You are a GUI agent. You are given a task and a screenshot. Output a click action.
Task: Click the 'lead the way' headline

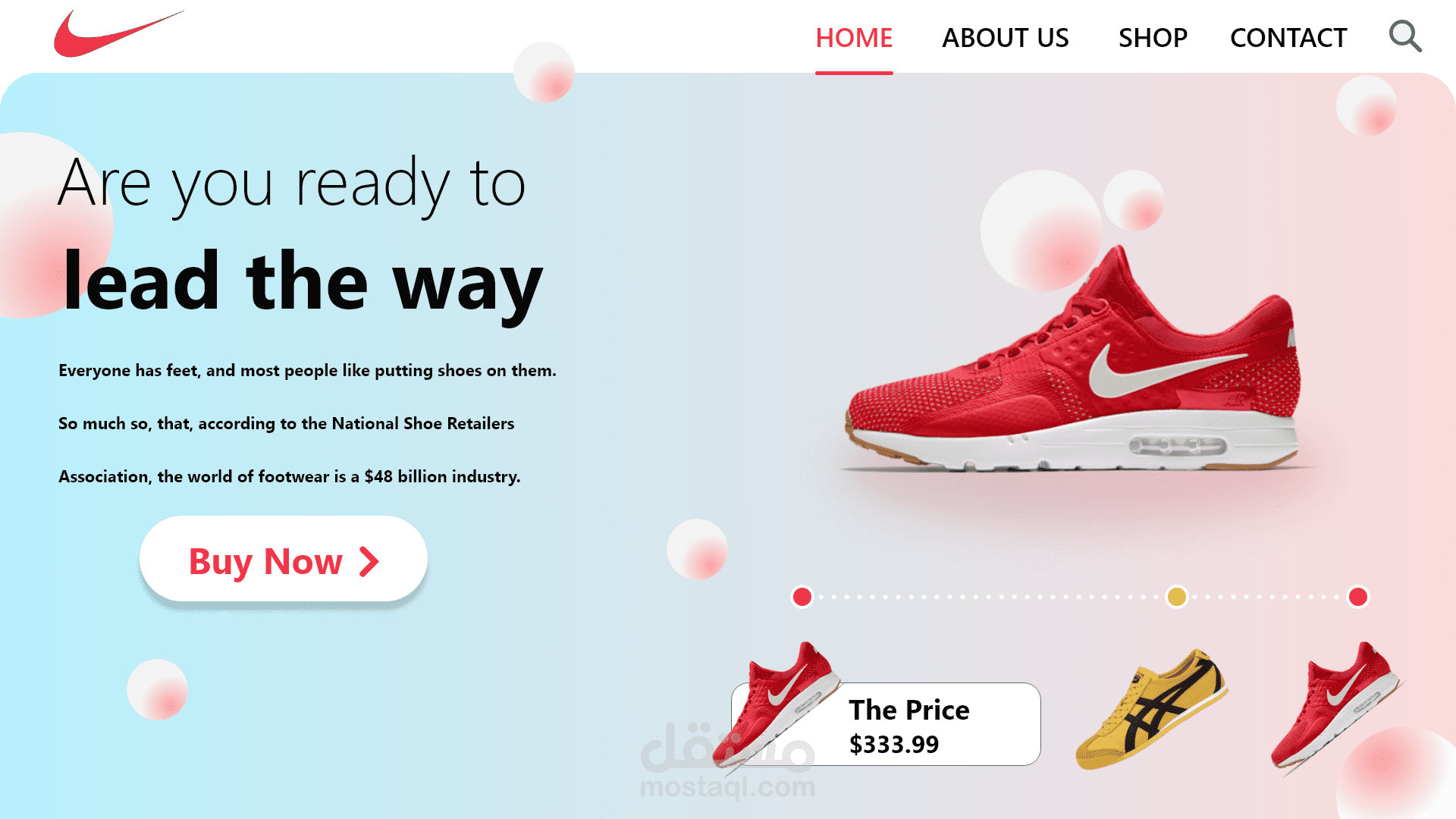[x=303, y=282]
